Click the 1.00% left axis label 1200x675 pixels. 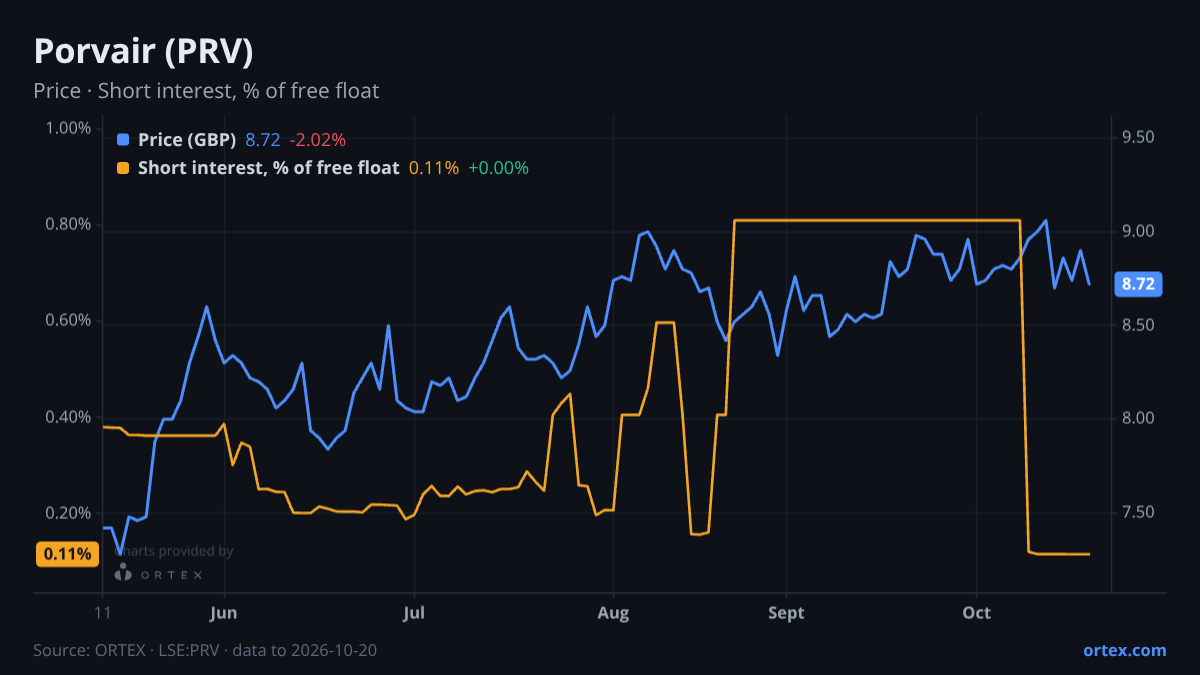pyautogui.click(x=69, y=128)
